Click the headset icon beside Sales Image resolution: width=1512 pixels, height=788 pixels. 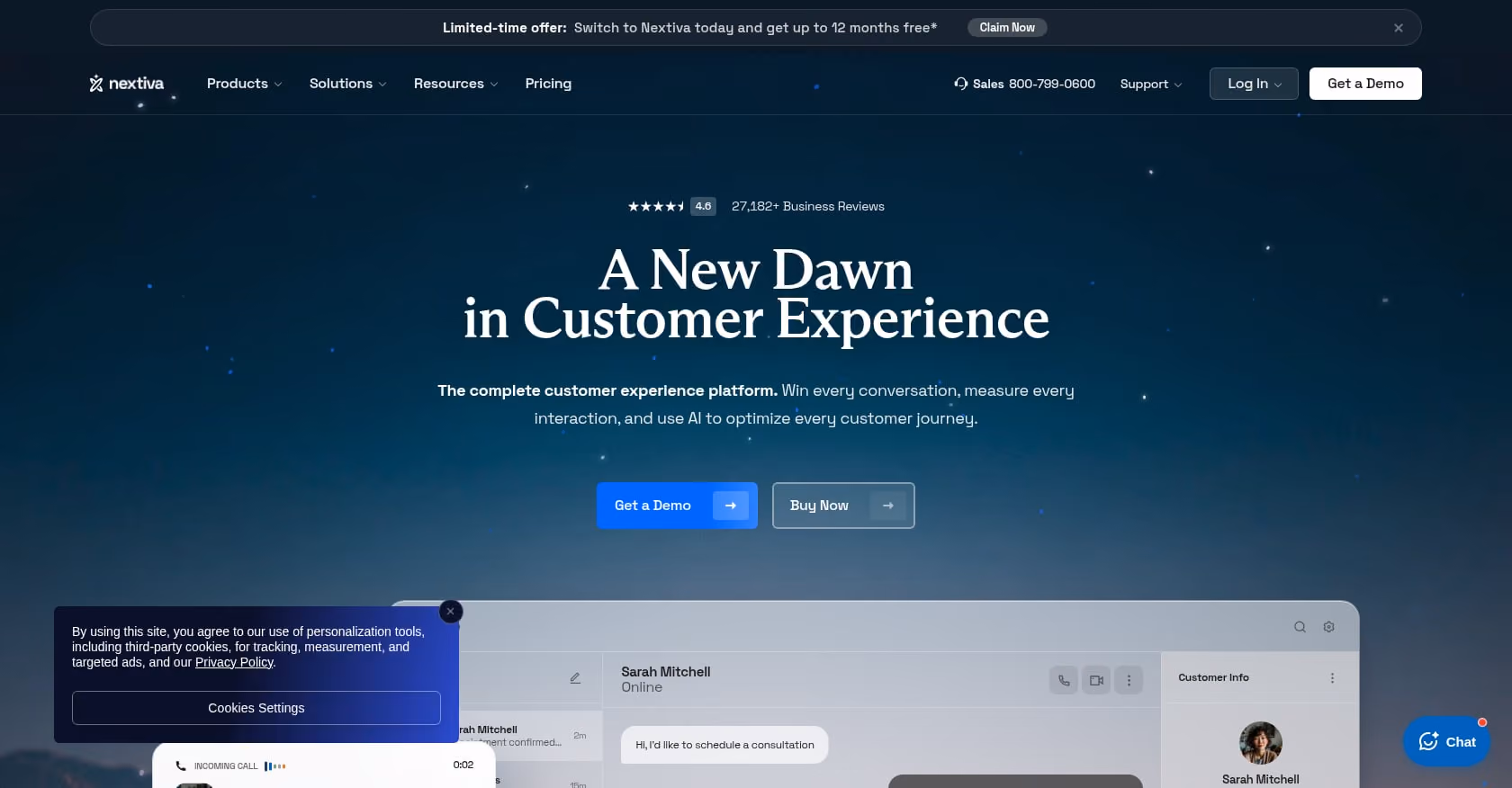pyautogui.click(x=961, y=84)
